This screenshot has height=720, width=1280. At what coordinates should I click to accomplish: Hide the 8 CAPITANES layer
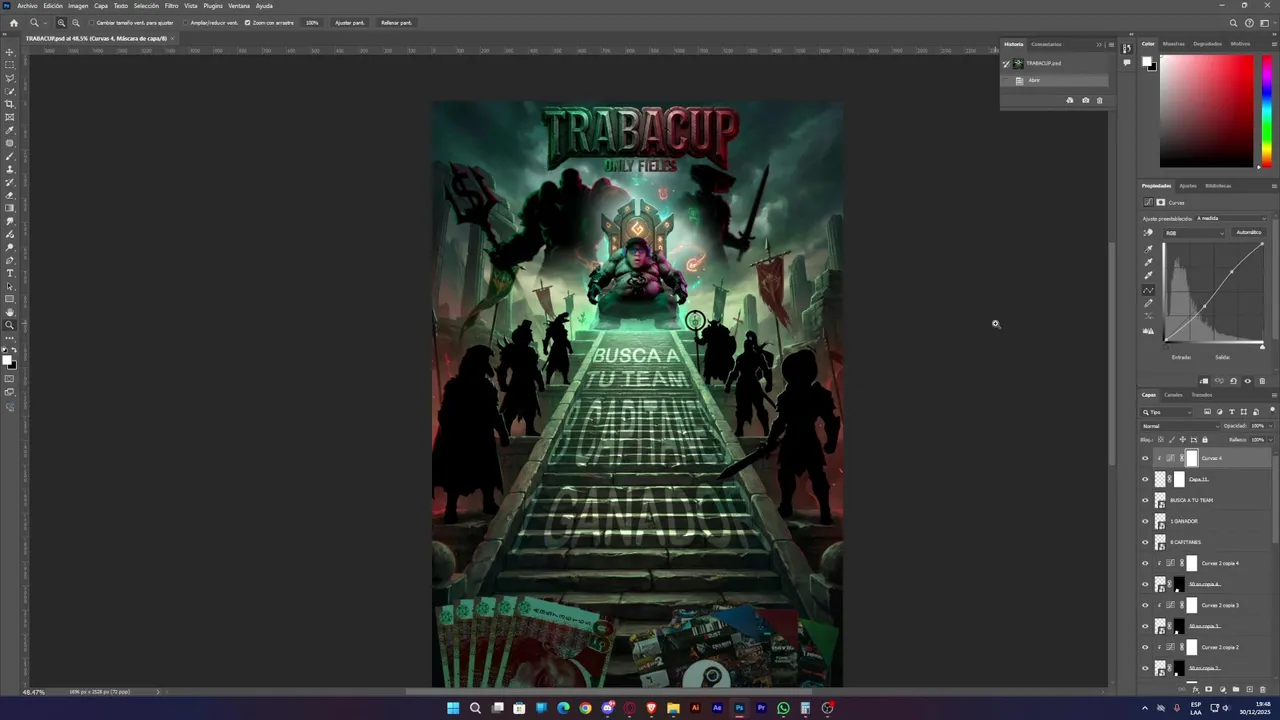click(1146, 542)
